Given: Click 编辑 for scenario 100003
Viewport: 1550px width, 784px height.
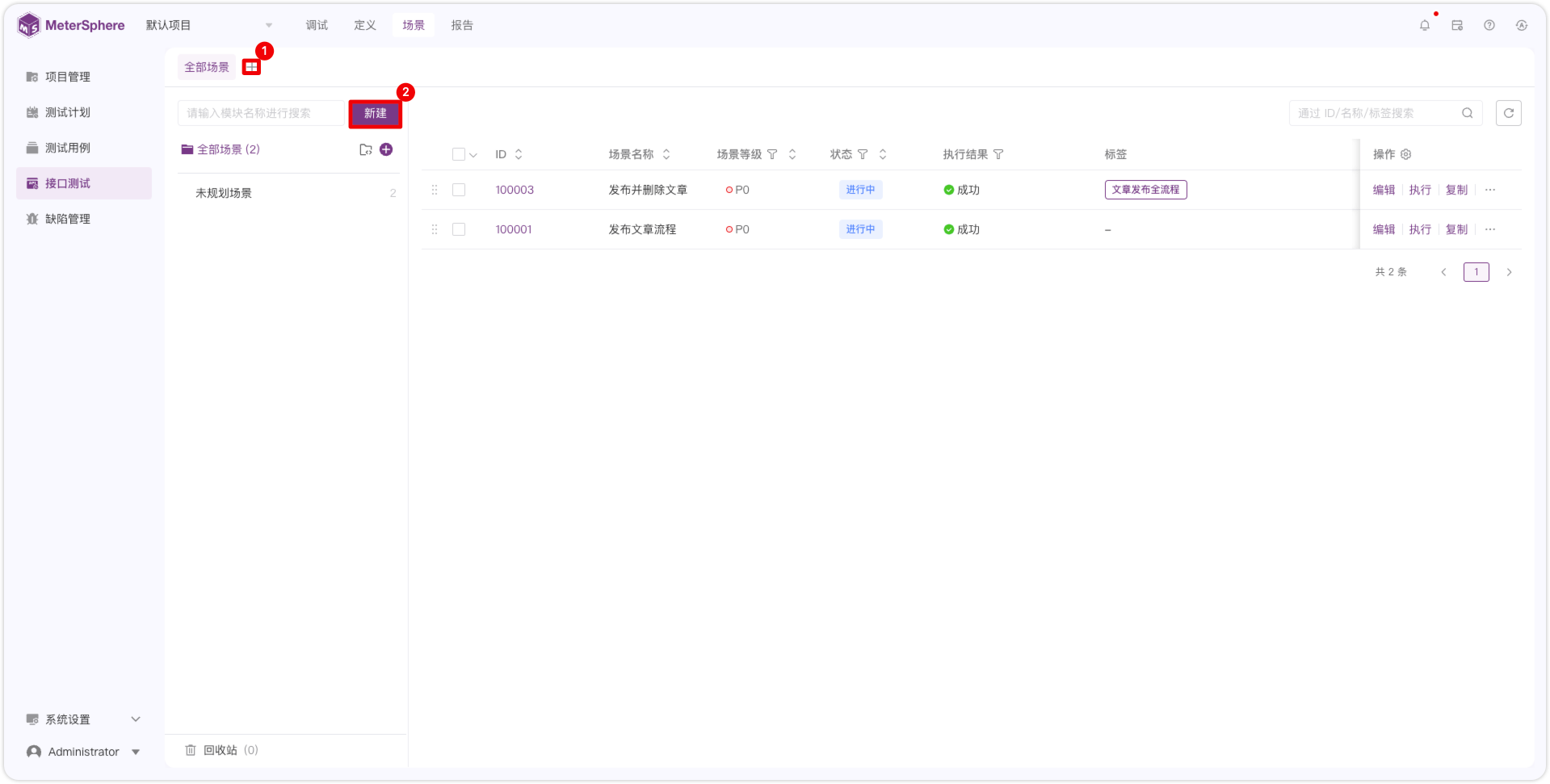Looking at the screenshot, I should 1384,190.
